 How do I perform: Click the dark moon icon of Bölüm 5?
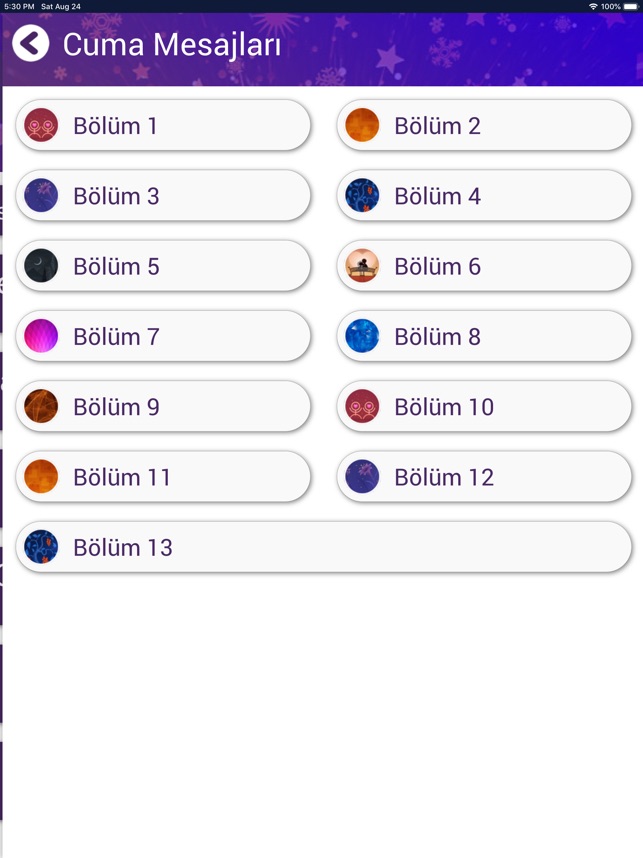pyautogui.click(x=41, y=266)
